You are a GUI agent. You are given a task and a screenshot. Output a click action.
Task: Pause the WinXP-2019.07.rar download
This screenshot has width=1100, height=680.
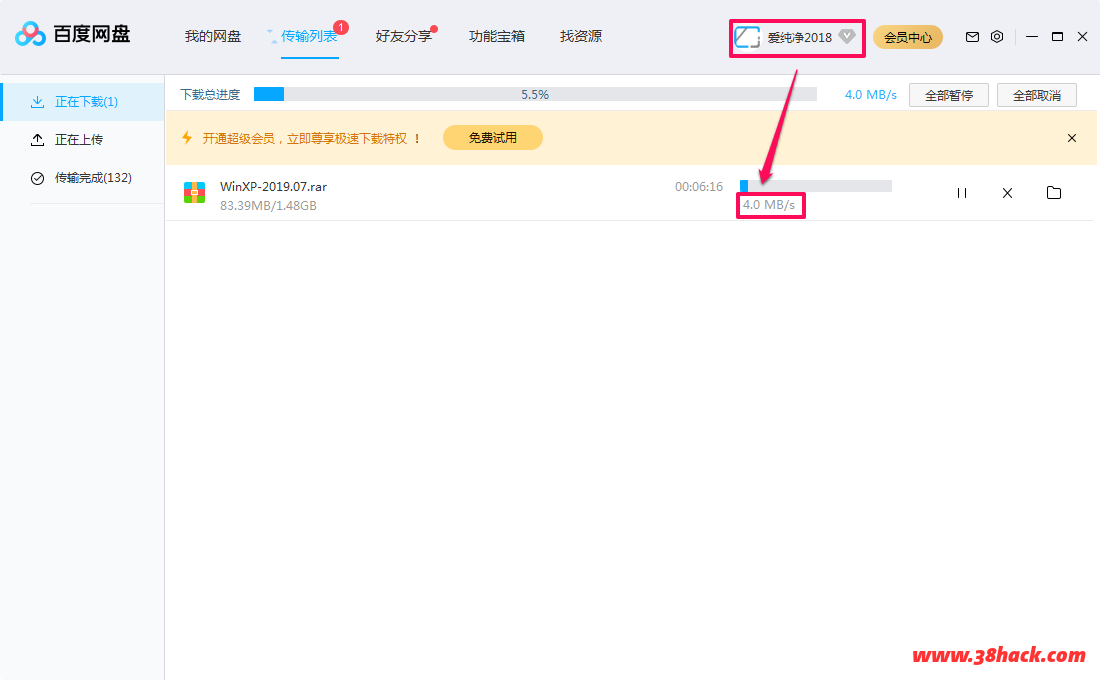click(961, 193)
